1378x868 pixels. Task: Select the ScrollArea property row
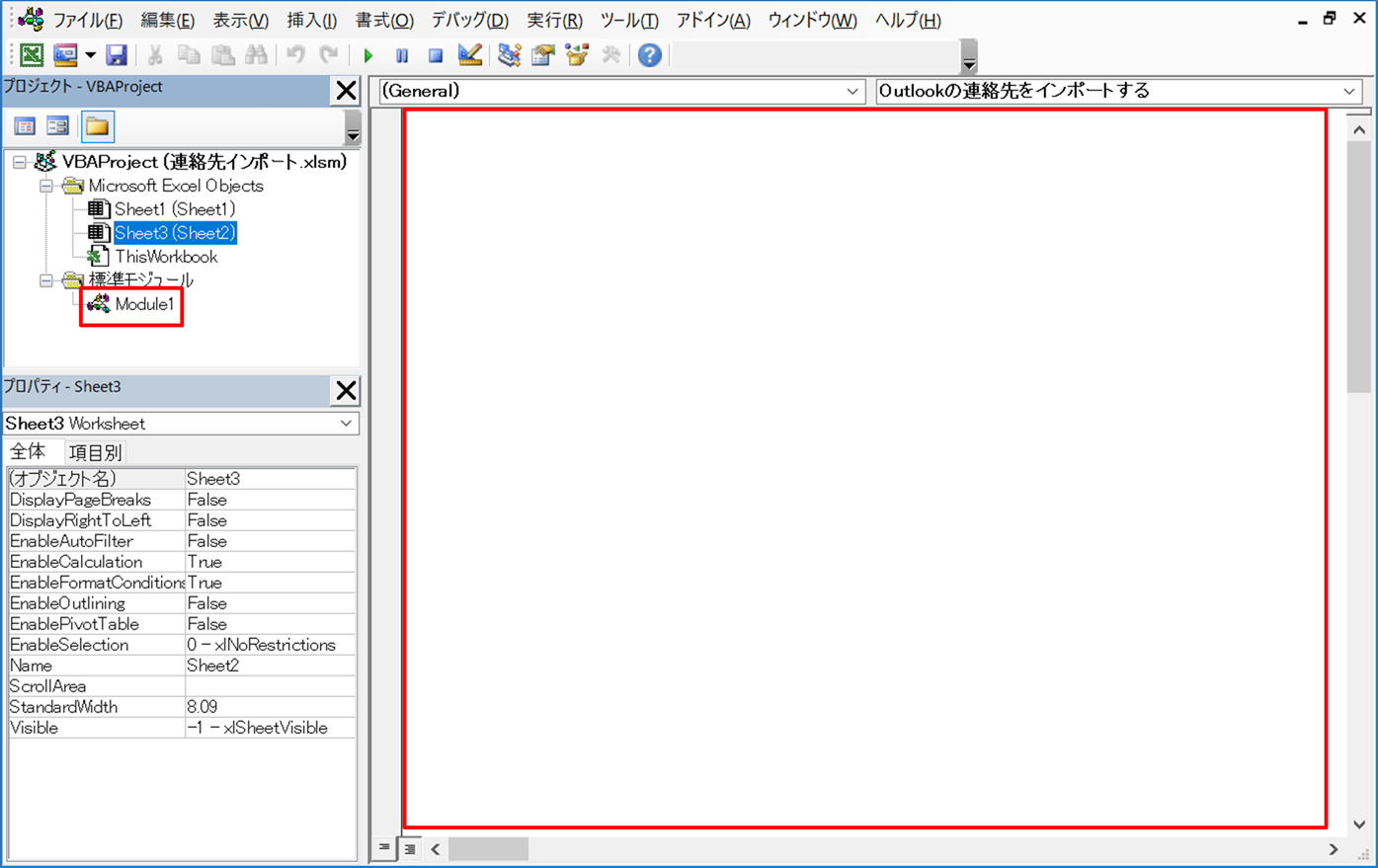(182, 686)
